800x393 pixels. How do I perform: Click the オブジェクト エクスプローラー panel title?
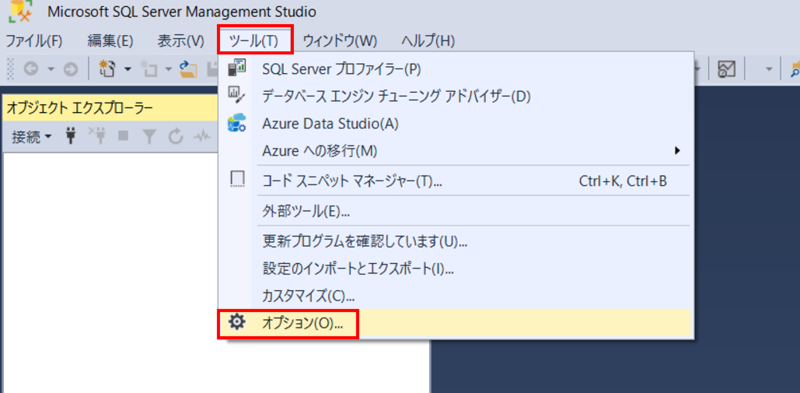click(x=79, y=108)
